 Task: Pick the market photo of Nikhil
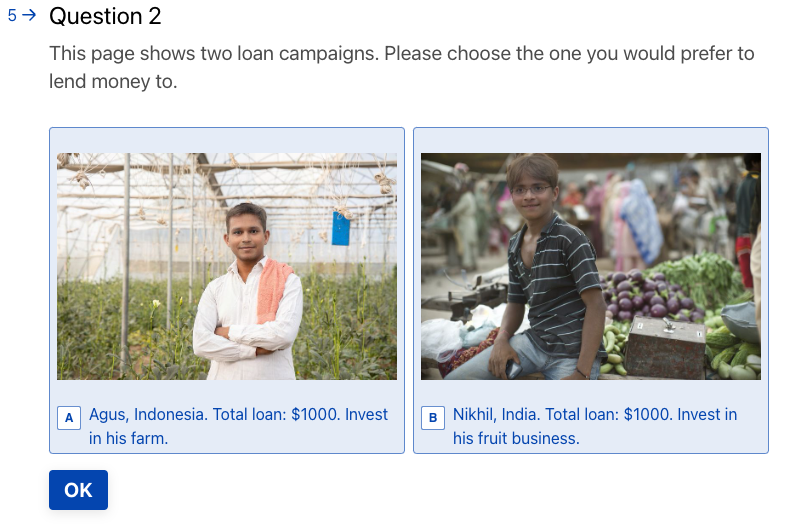pos(590,266)
